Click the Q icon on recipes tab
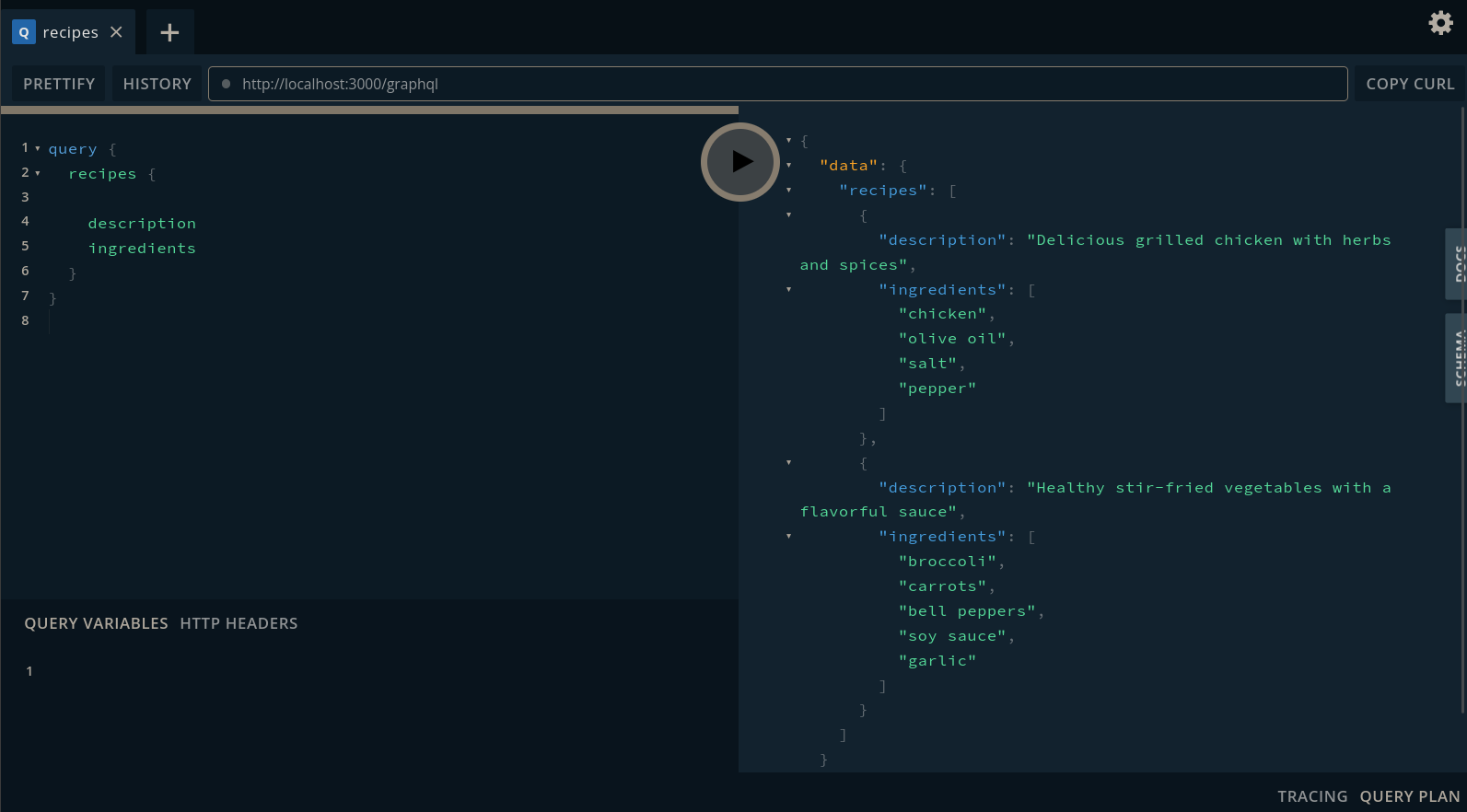1467x812 pixels. [x=24, y=32]
